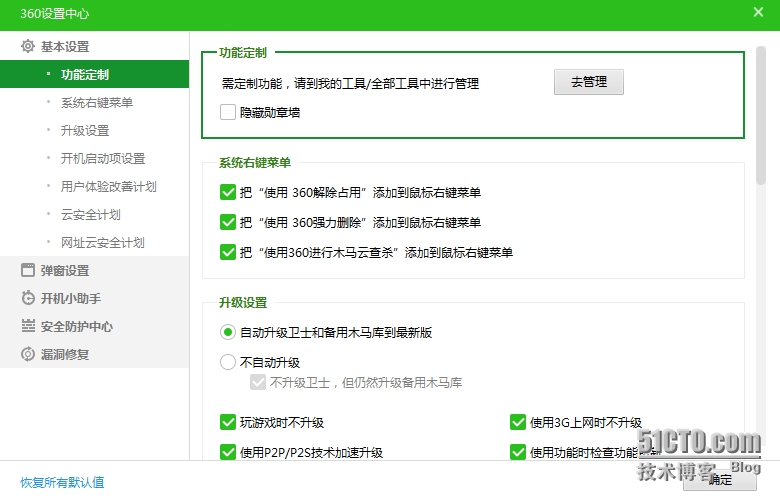Uncheck 使用 360强力删除 right-click menu option
780x500 pixels.
[228, 222]
